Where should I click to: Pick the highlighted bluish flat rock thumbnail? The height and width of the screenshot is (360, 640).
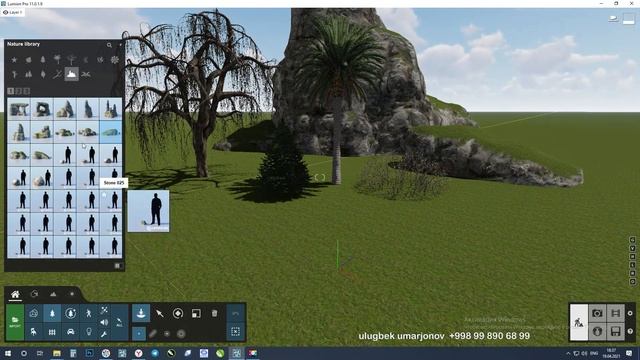coord(111,132)
